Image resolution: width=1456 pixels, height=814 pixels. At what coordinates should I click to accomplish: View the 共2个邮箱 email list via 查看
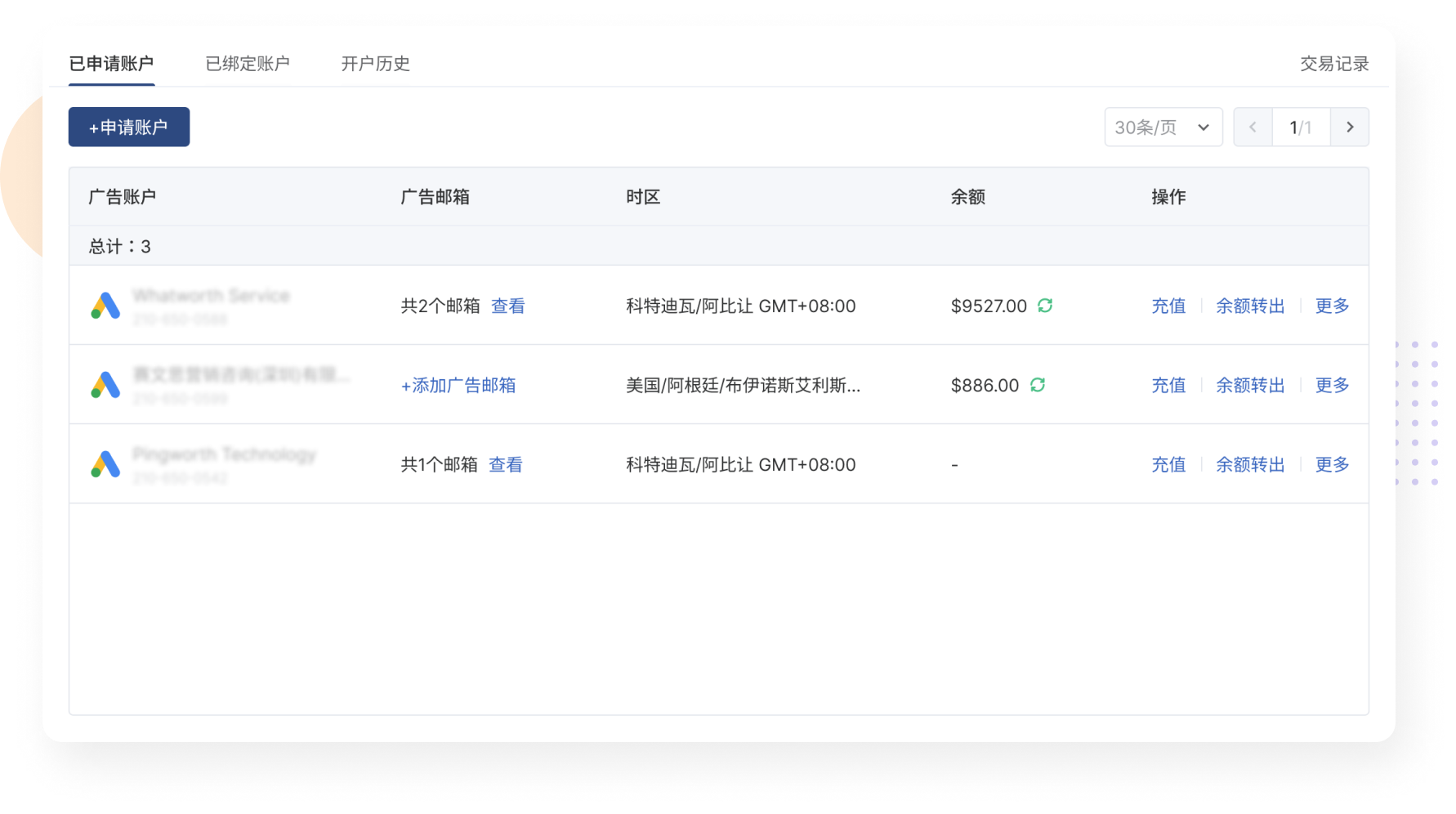507,306
